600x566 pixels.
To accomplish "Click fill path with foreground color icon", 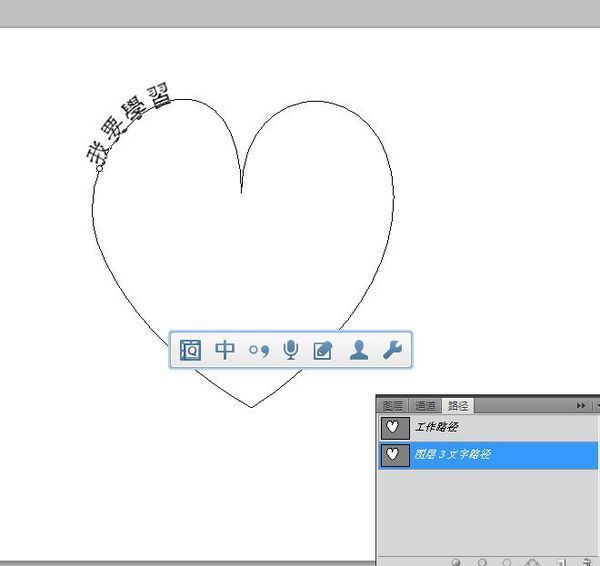I will (x=457, y=562).
